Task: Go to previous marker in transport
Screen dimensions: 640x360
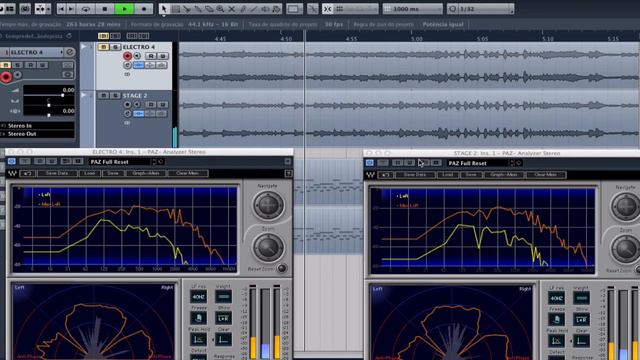Action: point(61,9)
